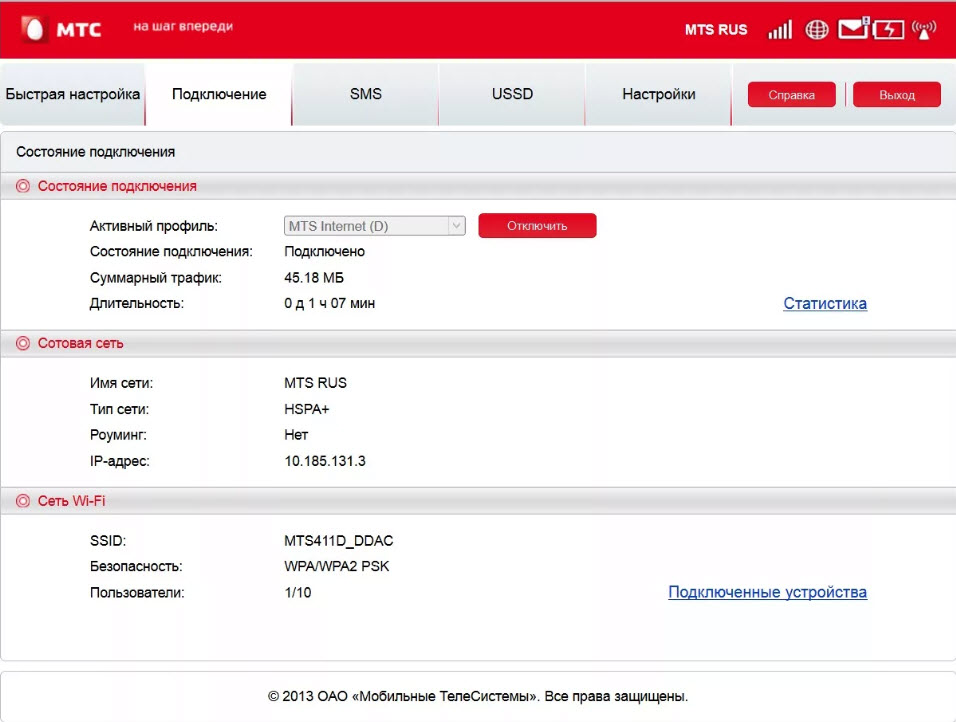The image size is (956, 722).
Task: Expand the MTS Internet (D) profile dropdown
Action: coord(374,226)
